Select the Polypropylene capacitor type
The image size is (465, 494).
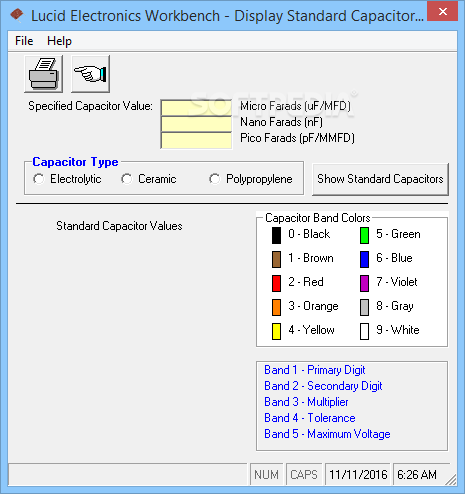(x=251, y=179)
